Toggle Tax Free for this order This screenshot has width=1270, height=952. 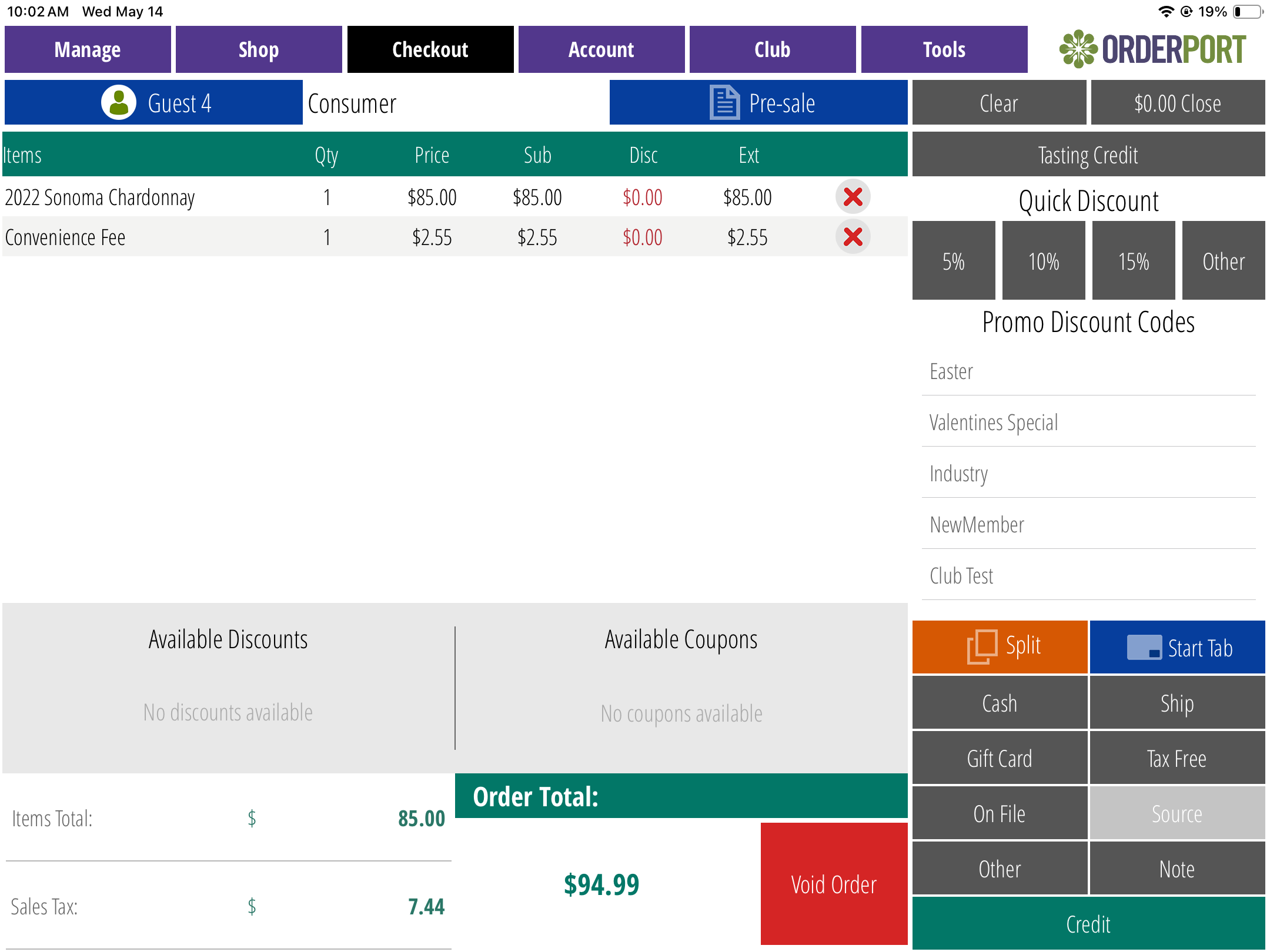pyautogui.click(x=1177, y=759)
